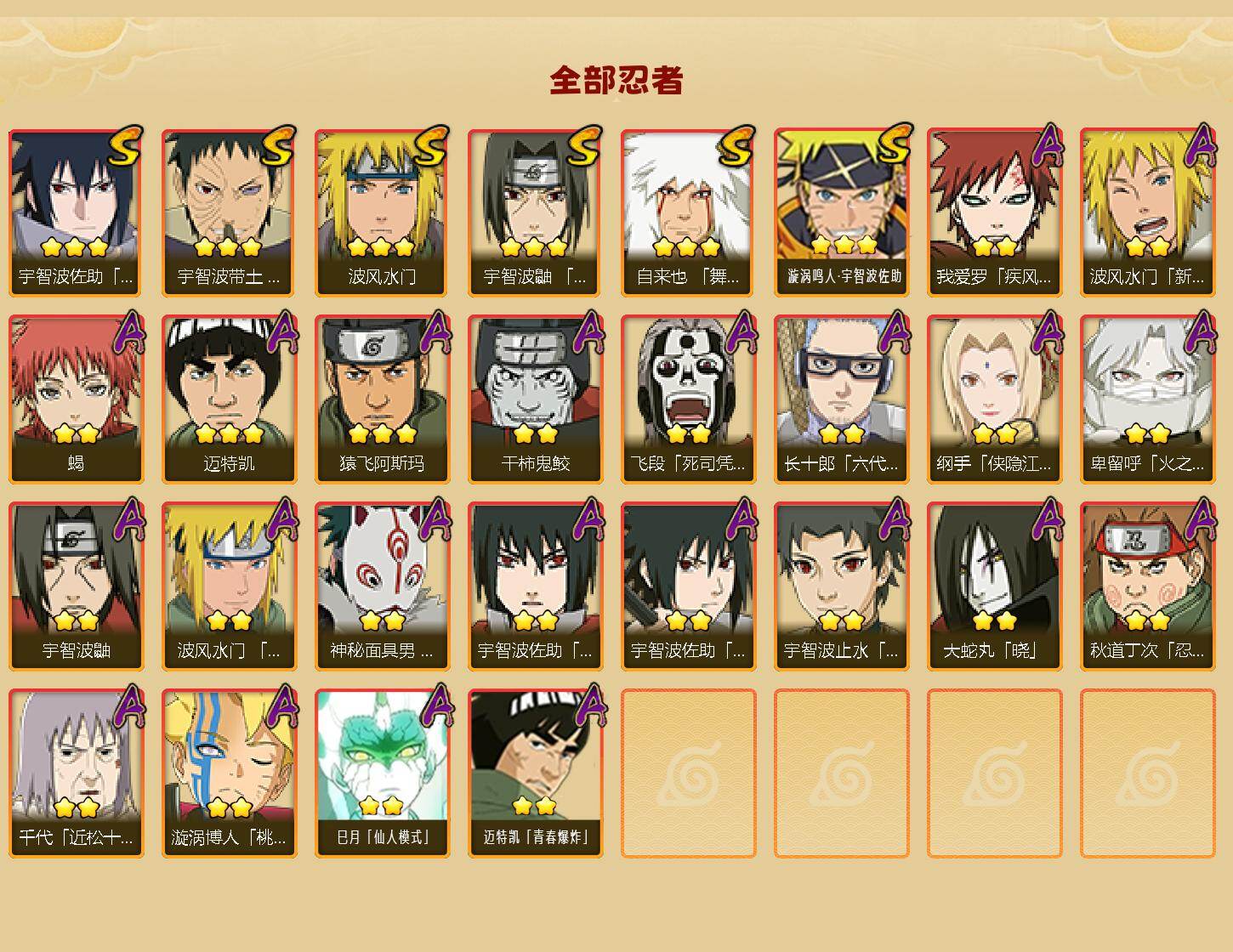Screen dimensions: 1233x952
Task: Click the 全部忍者 heading
Action: 616,80
